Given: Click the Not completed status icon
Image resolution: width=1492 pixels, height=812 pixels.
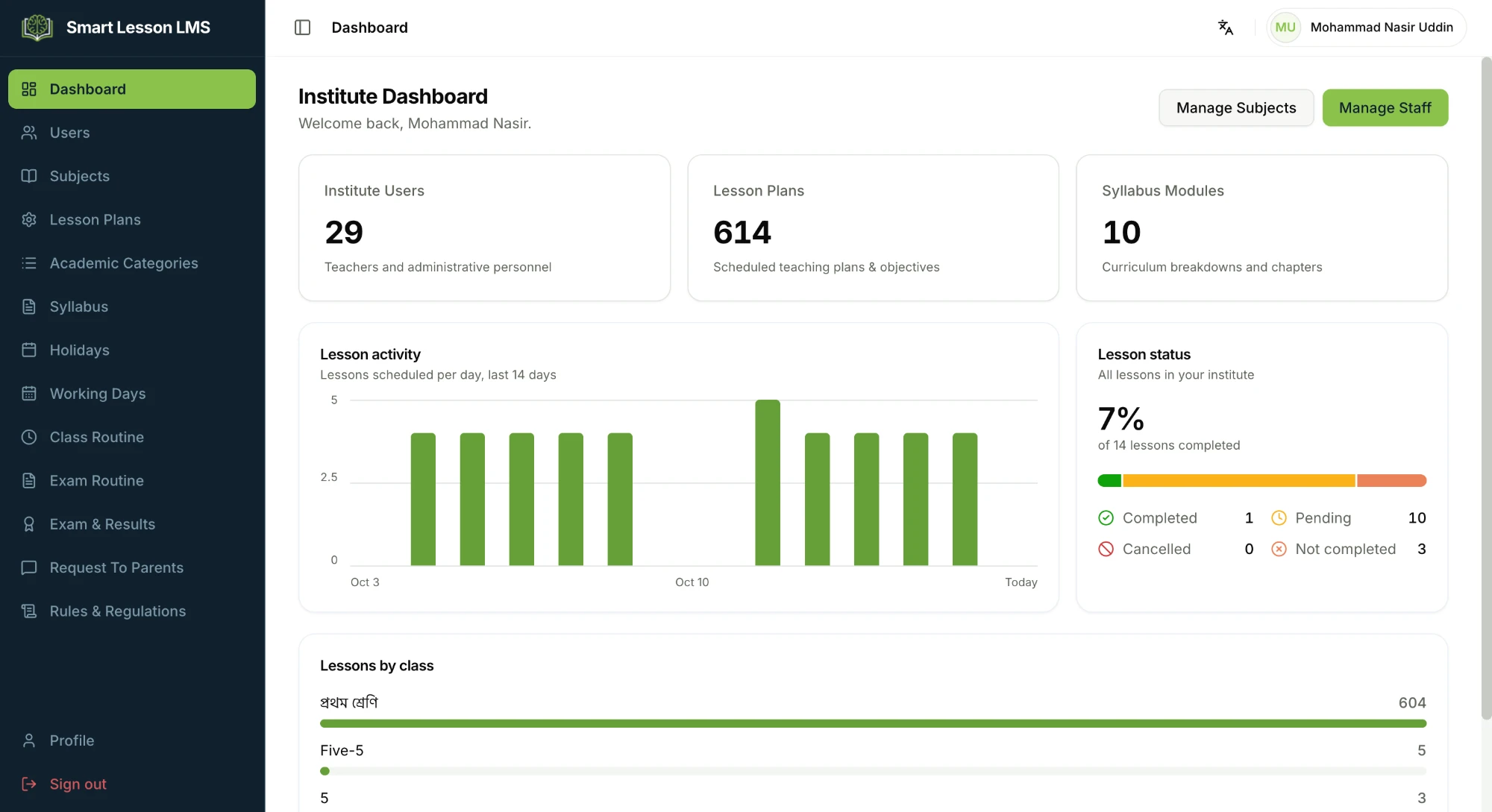Looking at the screenshot, I should 1279,550.
